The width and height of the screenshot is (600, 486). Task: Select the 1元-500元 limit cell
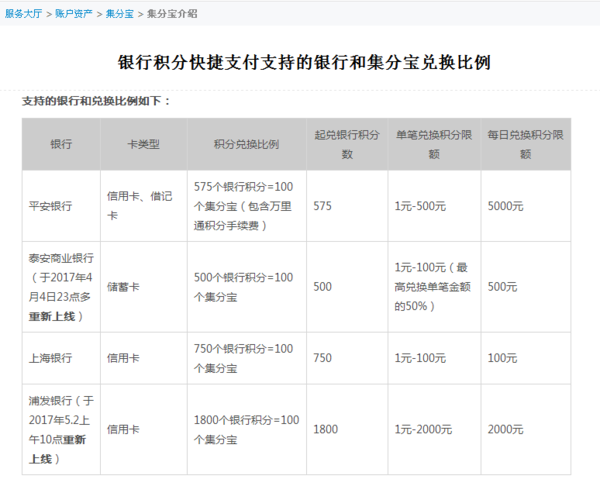coord(434,206)
